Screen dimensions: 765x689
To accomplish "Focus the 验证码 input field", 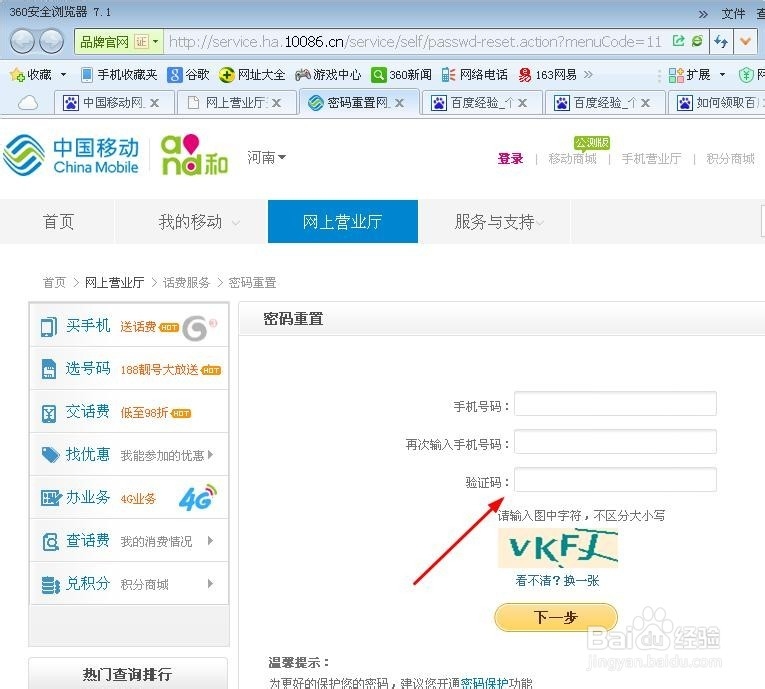I will tap(615, 480).
